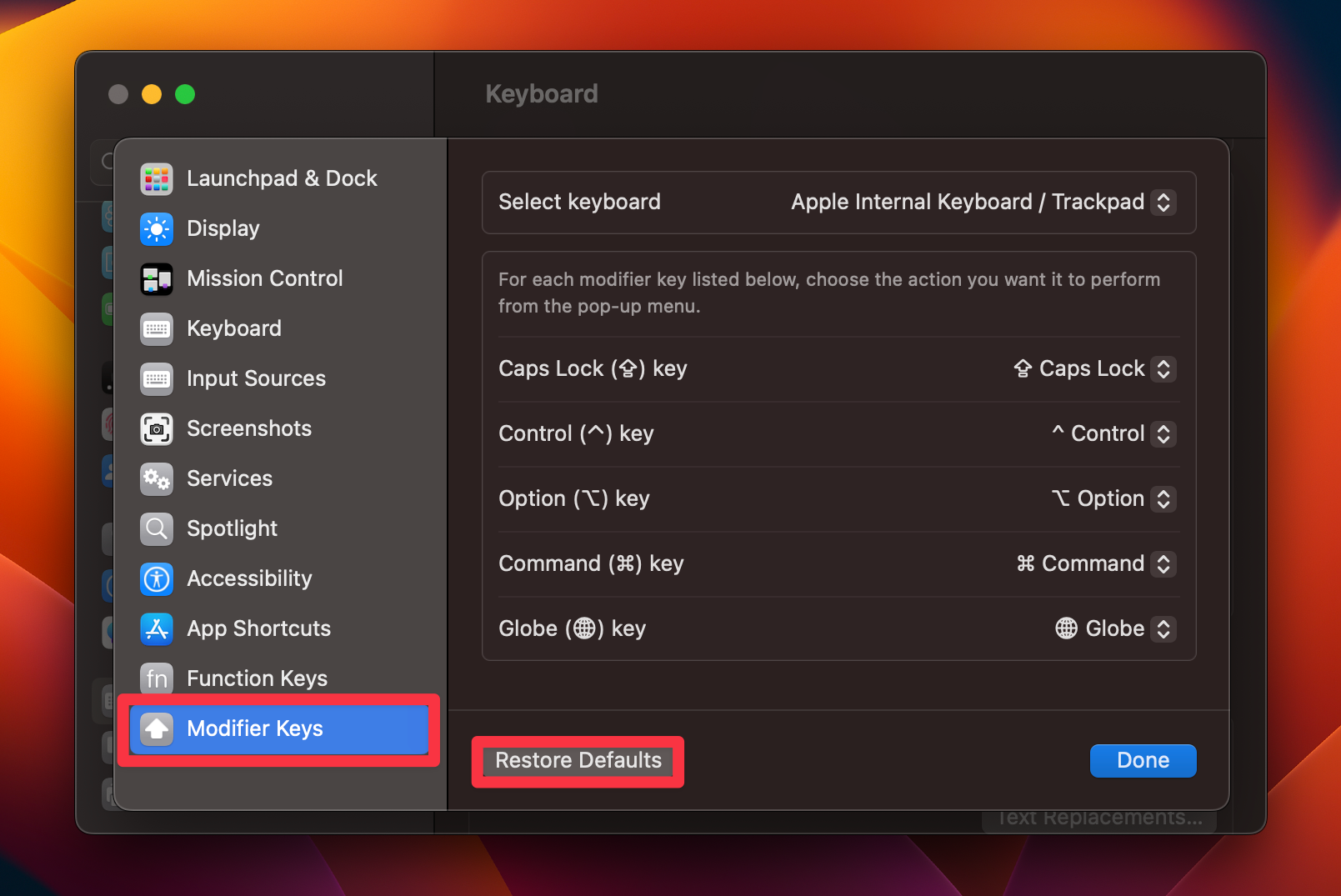Image resolution: width=1341 pixels, height=896 pixels.
Task: Open Mission Control settings via its icon
Action: (157, 278)
